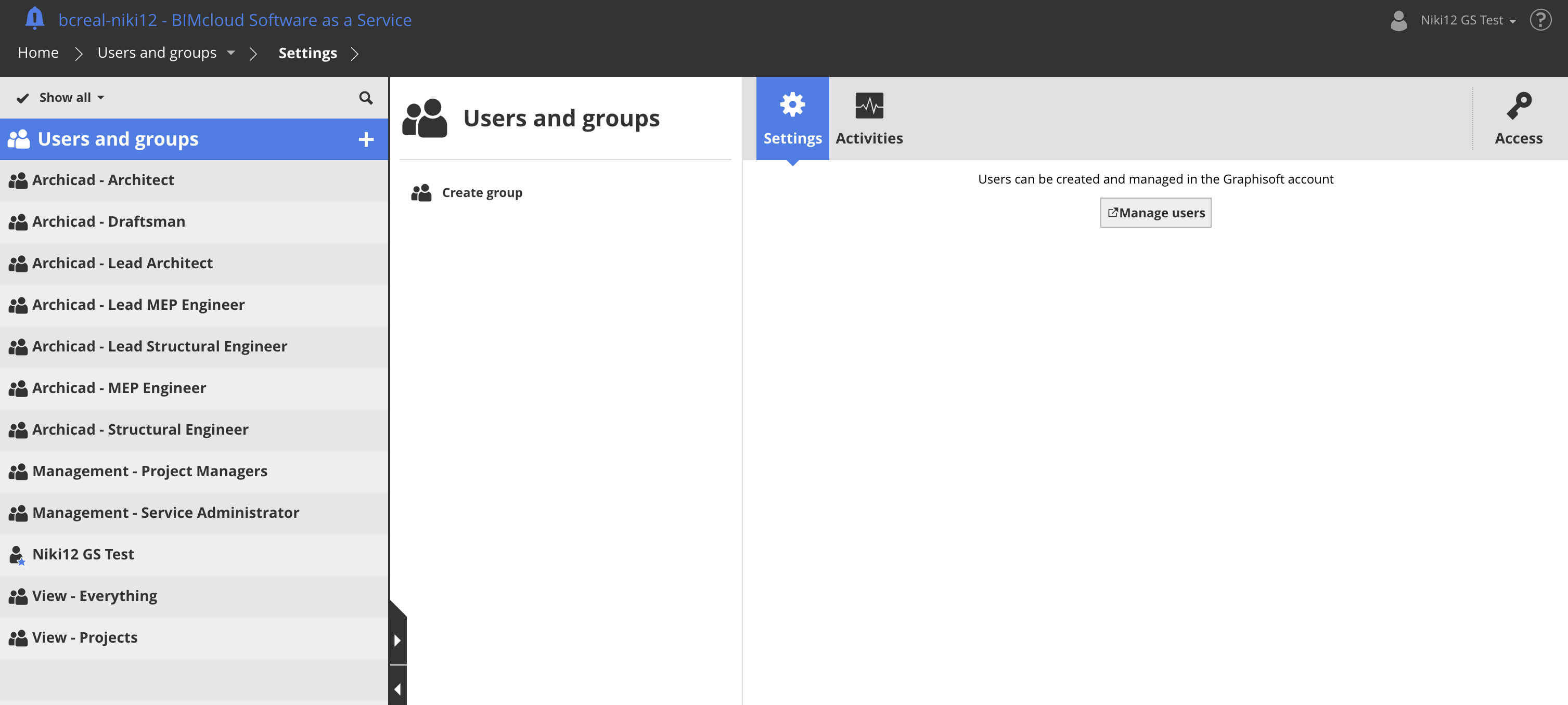Open the Niki12 GS Test account menu

point(1467,20)
